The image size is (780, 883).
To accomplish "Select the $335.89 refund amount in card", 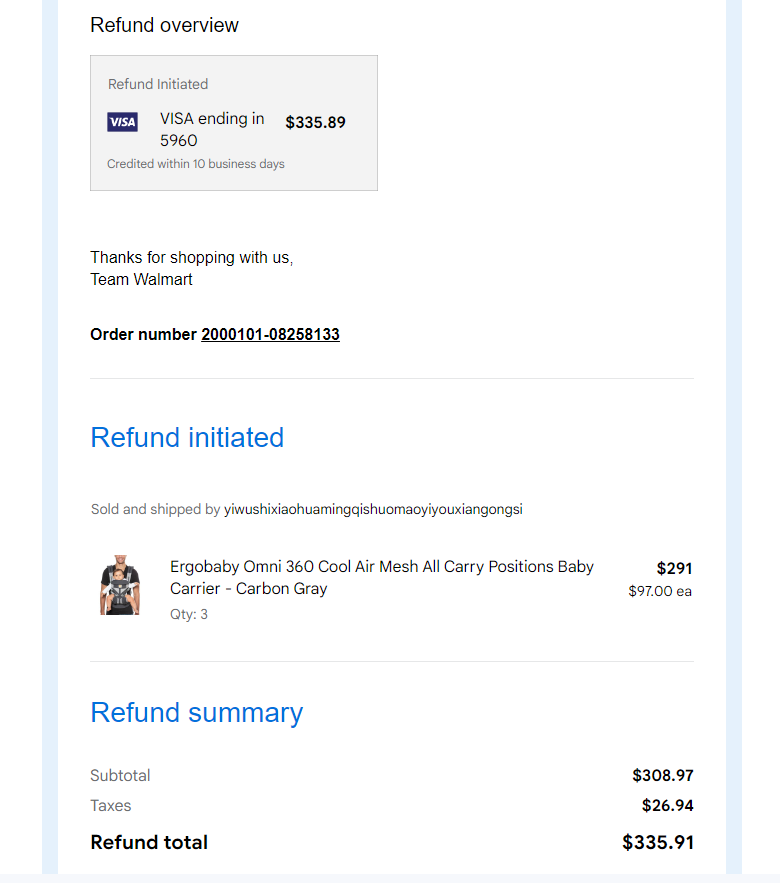I will [x=315, y=122].
